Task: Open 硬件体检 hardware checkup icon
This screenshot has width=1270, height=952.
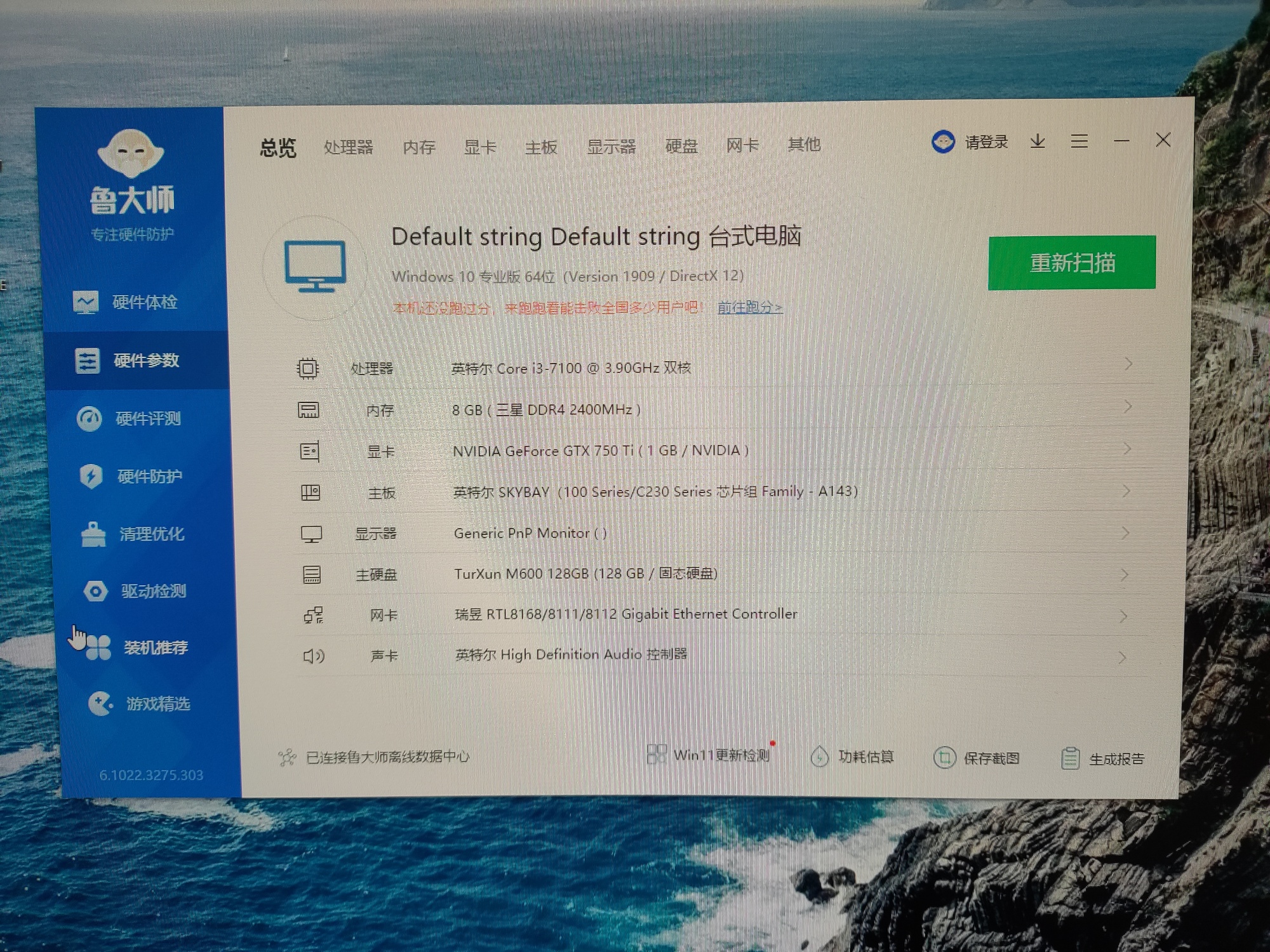Action: click(x=85, y=302)
